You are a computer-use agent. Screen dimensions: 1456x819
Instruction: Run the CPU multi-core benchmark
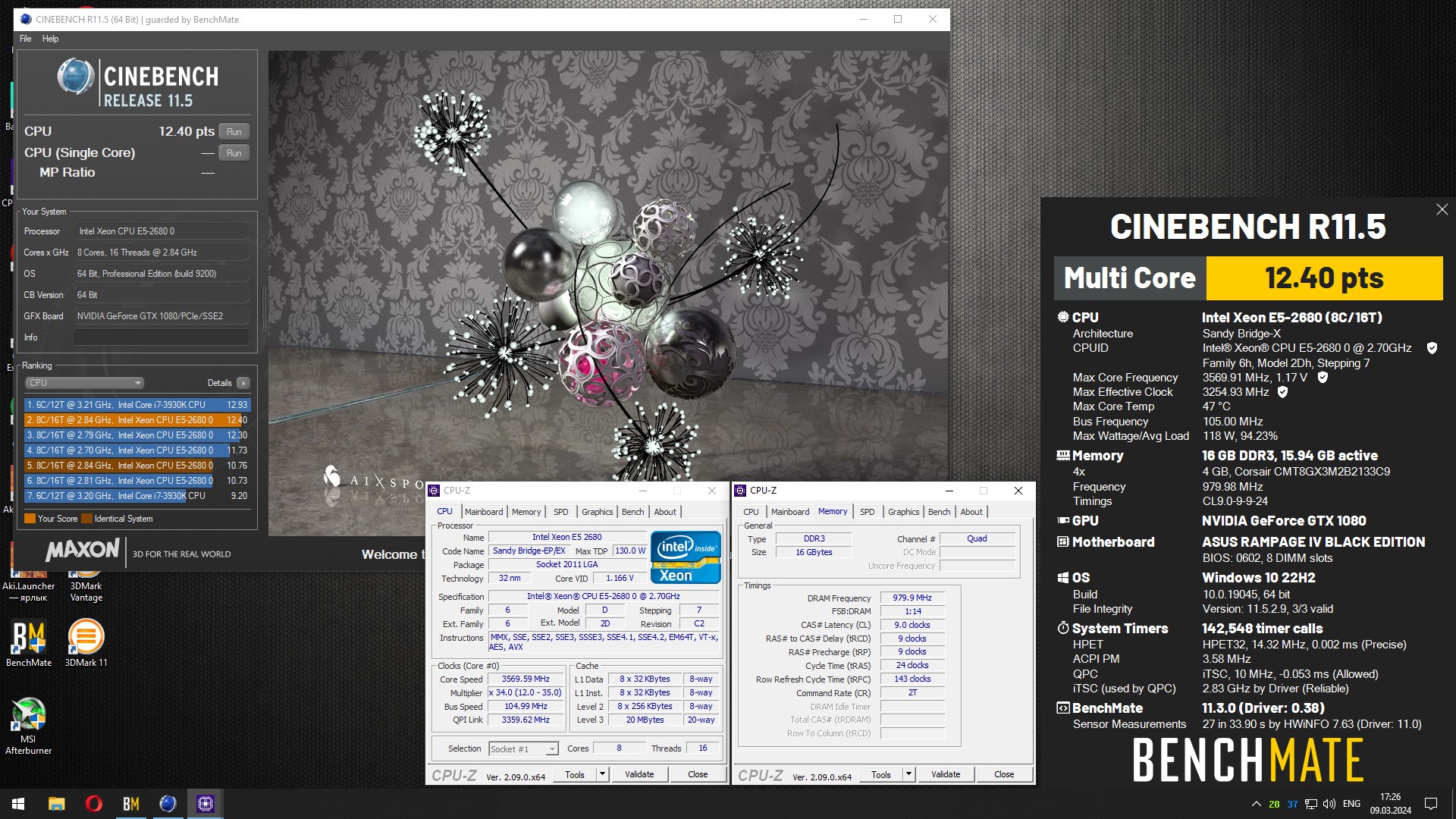234,131
